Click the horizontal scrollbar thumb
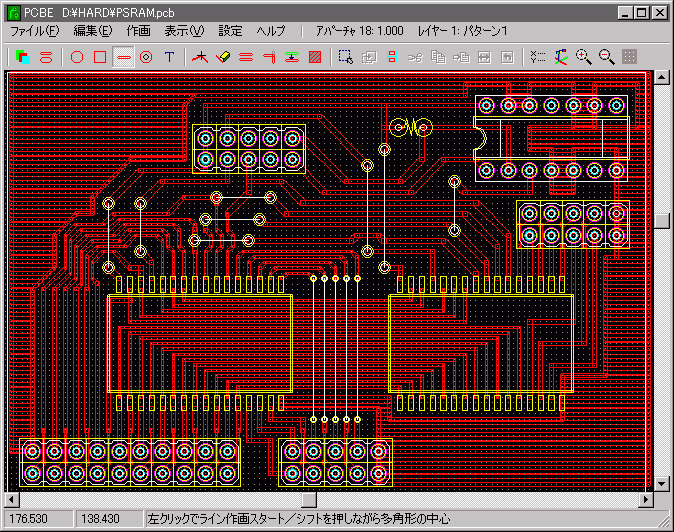674x532 pixels. coord(309,500)
